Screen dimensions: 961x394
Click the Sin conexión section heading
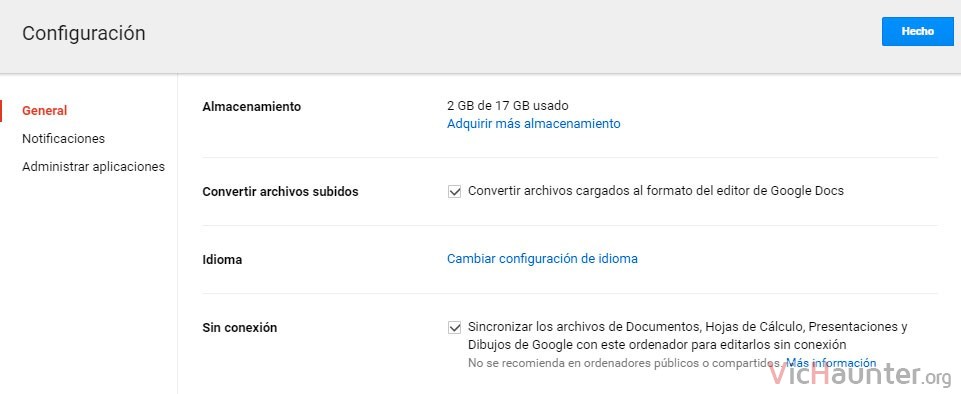240,328
